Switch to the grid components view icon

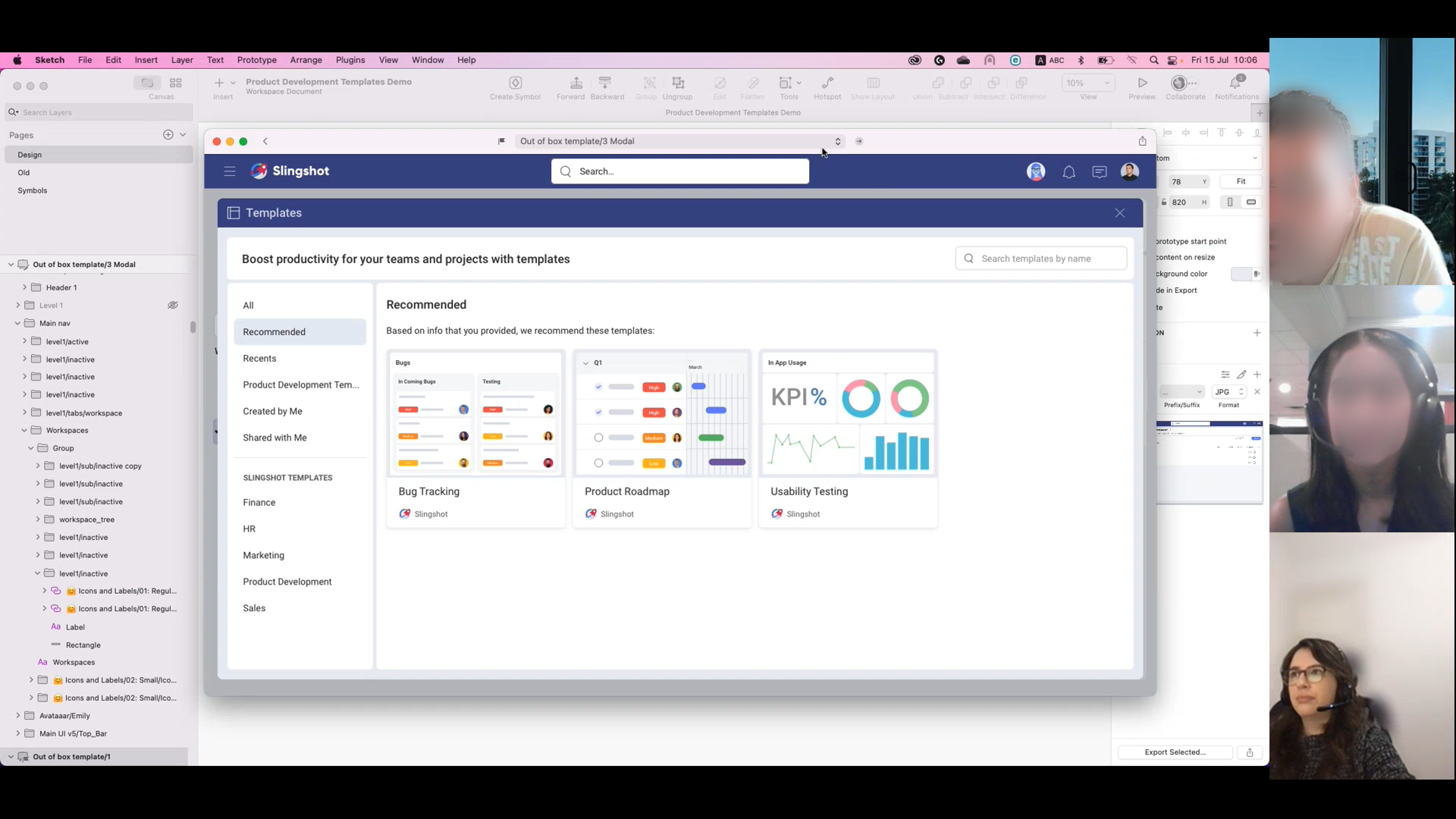(x=176, y=83)
